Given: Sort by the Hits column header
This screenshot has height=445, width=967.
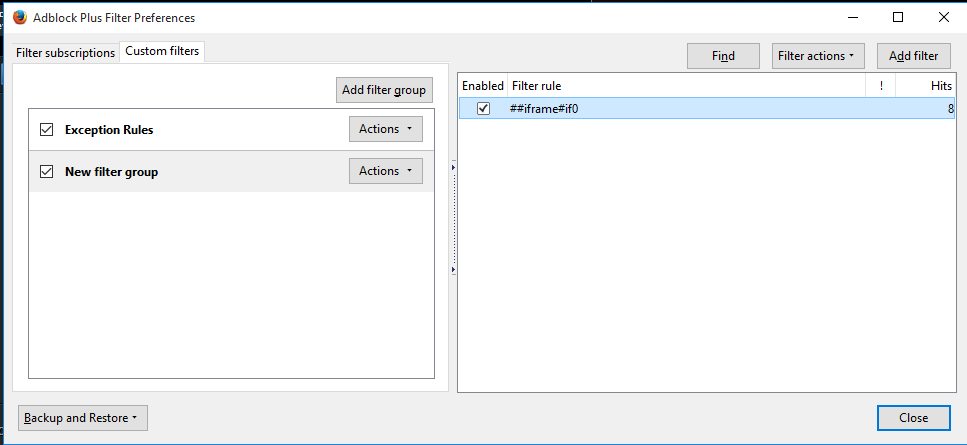Looking at the screenshot, I should click(x=926, y=86).
